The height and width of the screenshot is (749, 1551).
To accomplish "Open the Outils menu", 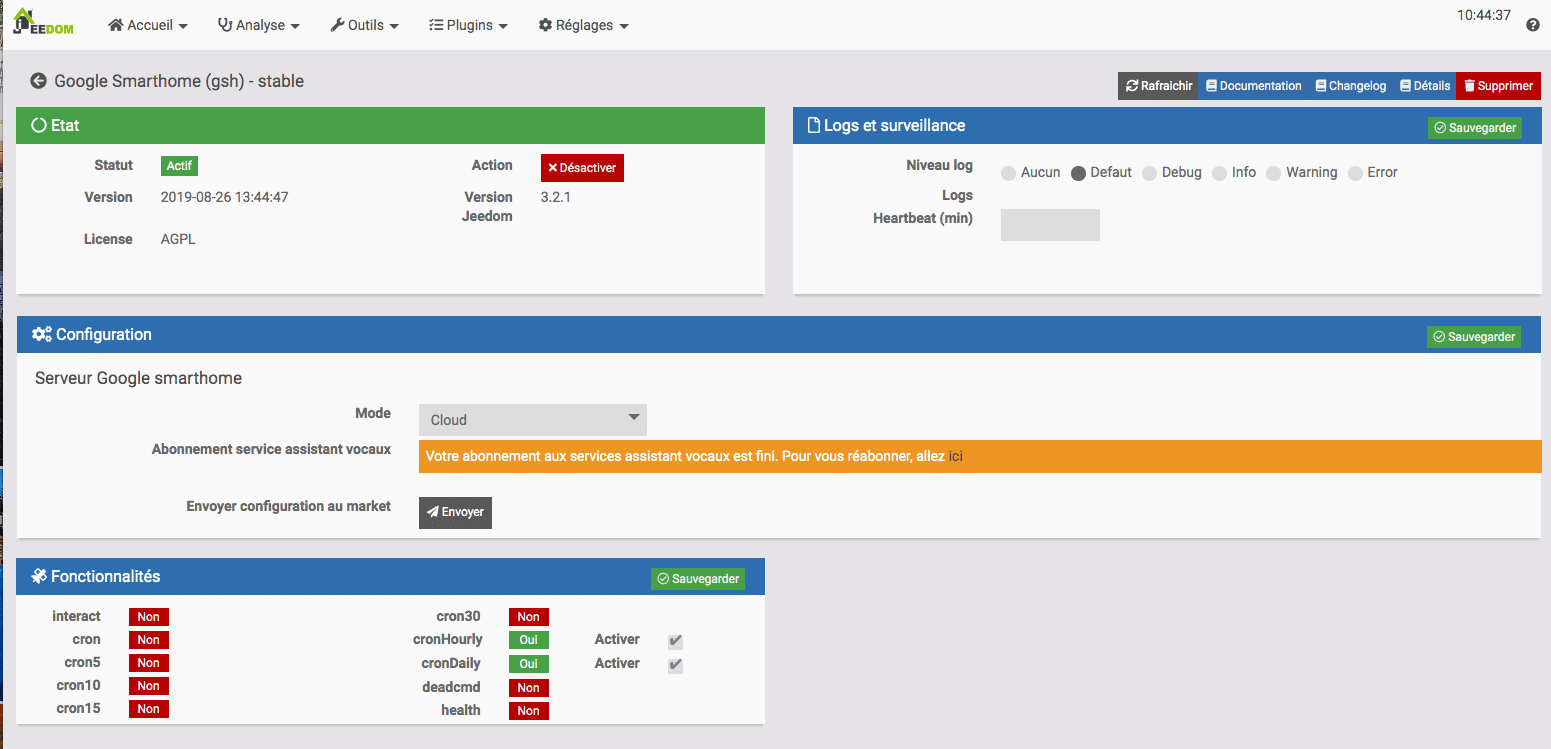I will click(x=365, y=25).
